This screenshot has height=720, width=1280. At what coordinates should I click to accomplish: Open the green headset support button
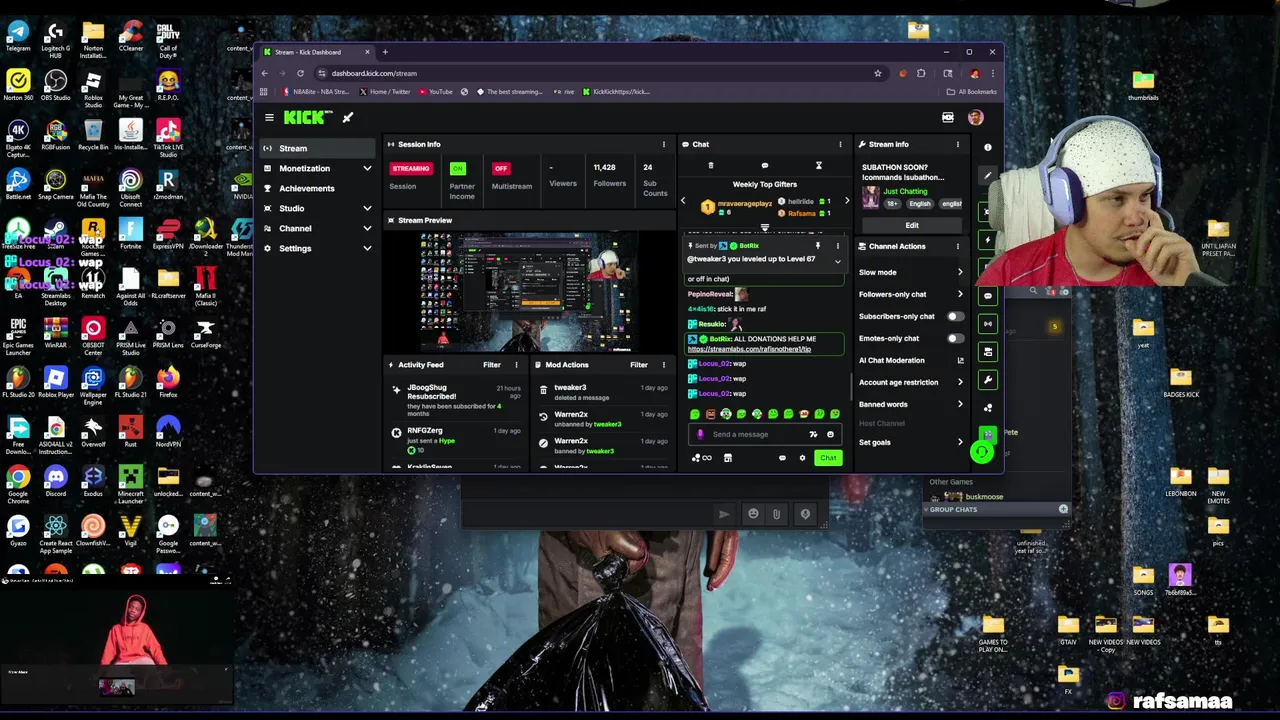[981, 453]
